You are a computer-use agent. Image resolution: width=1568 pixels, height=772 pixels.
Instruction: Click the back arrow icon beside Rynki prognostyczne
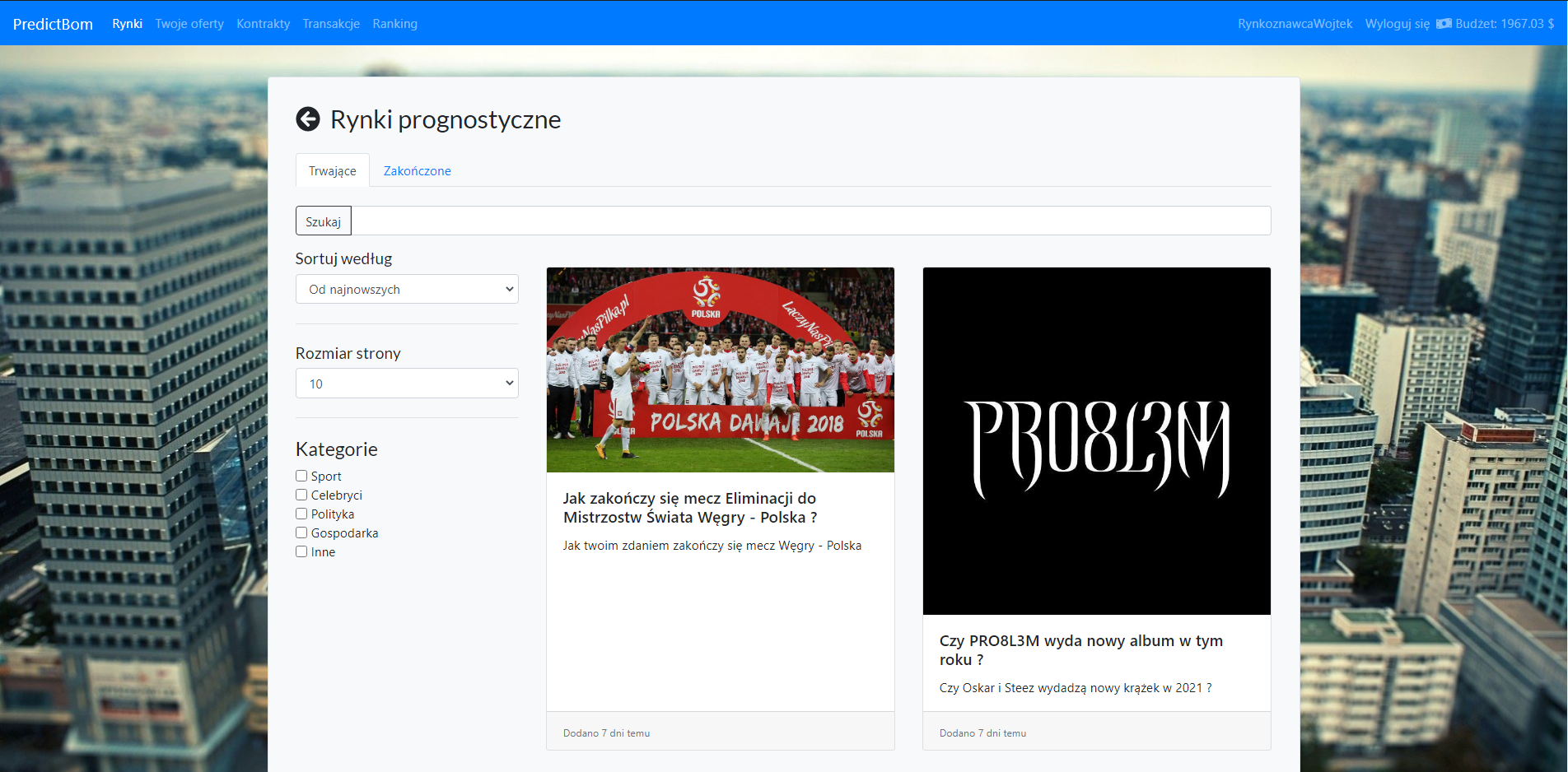click(308, 119)
